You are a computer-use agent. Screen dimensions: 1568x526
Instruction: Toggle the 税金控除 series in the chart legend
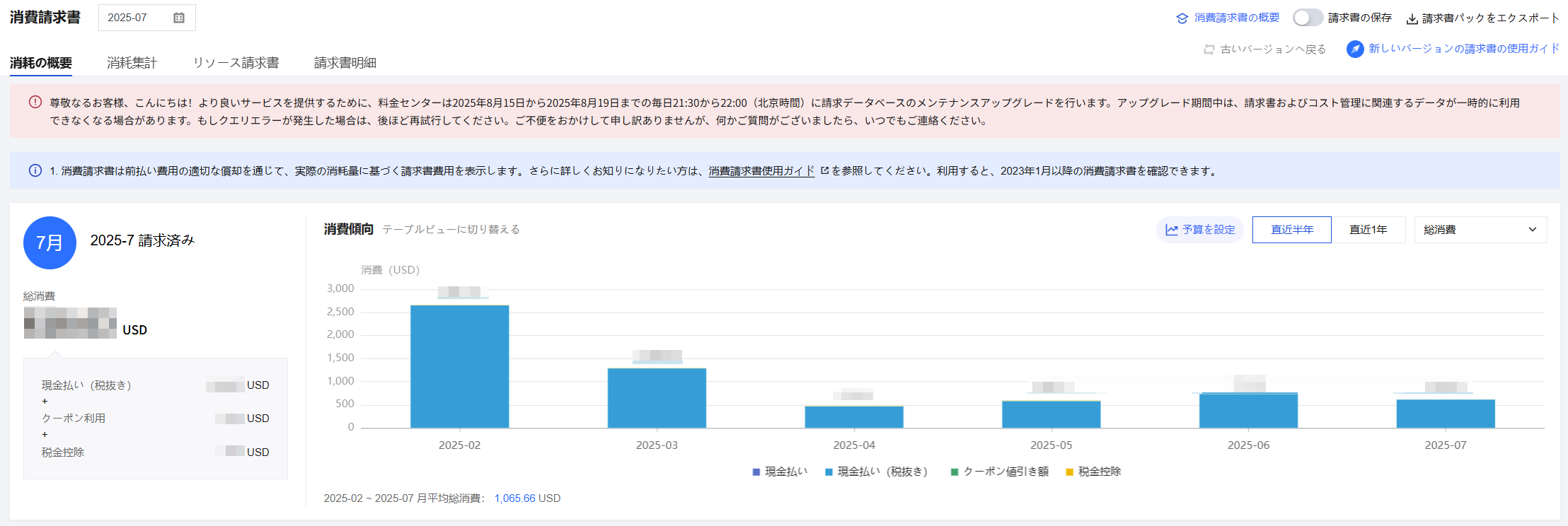(x=1093, y=472)
